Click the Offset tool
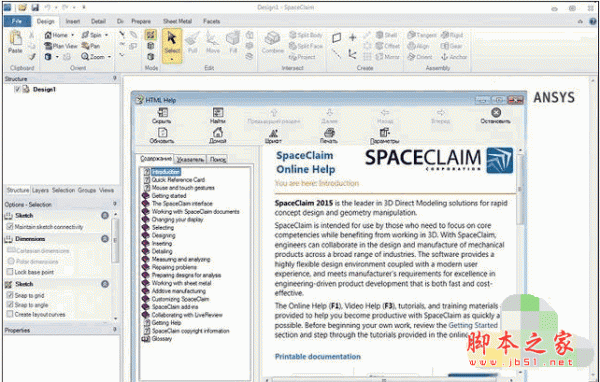Image resolution: width=600 pixels, height=382 pixels. (387, 46)
